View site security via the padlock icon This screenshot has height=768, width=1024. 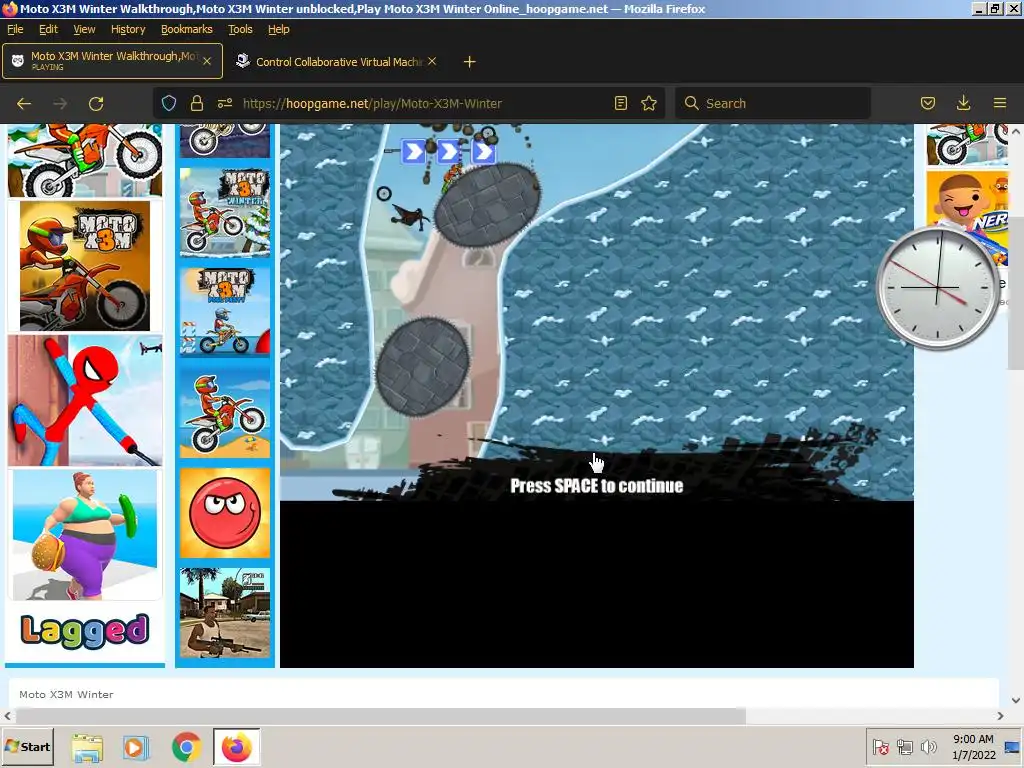pyautogui.click(x=197, y=103)
